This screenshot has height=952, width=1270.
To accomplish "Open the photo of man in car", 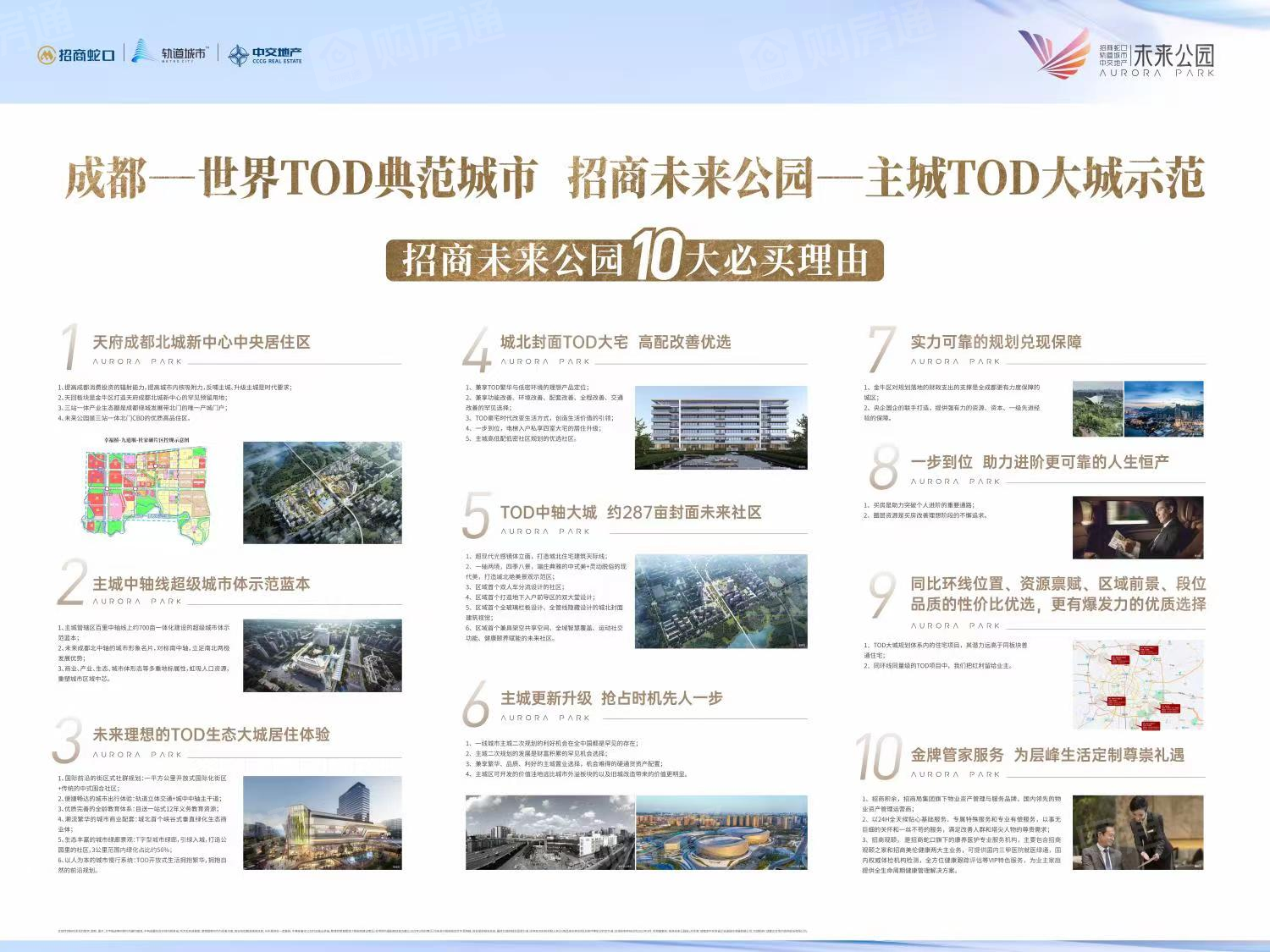I will pos(1138,528).
